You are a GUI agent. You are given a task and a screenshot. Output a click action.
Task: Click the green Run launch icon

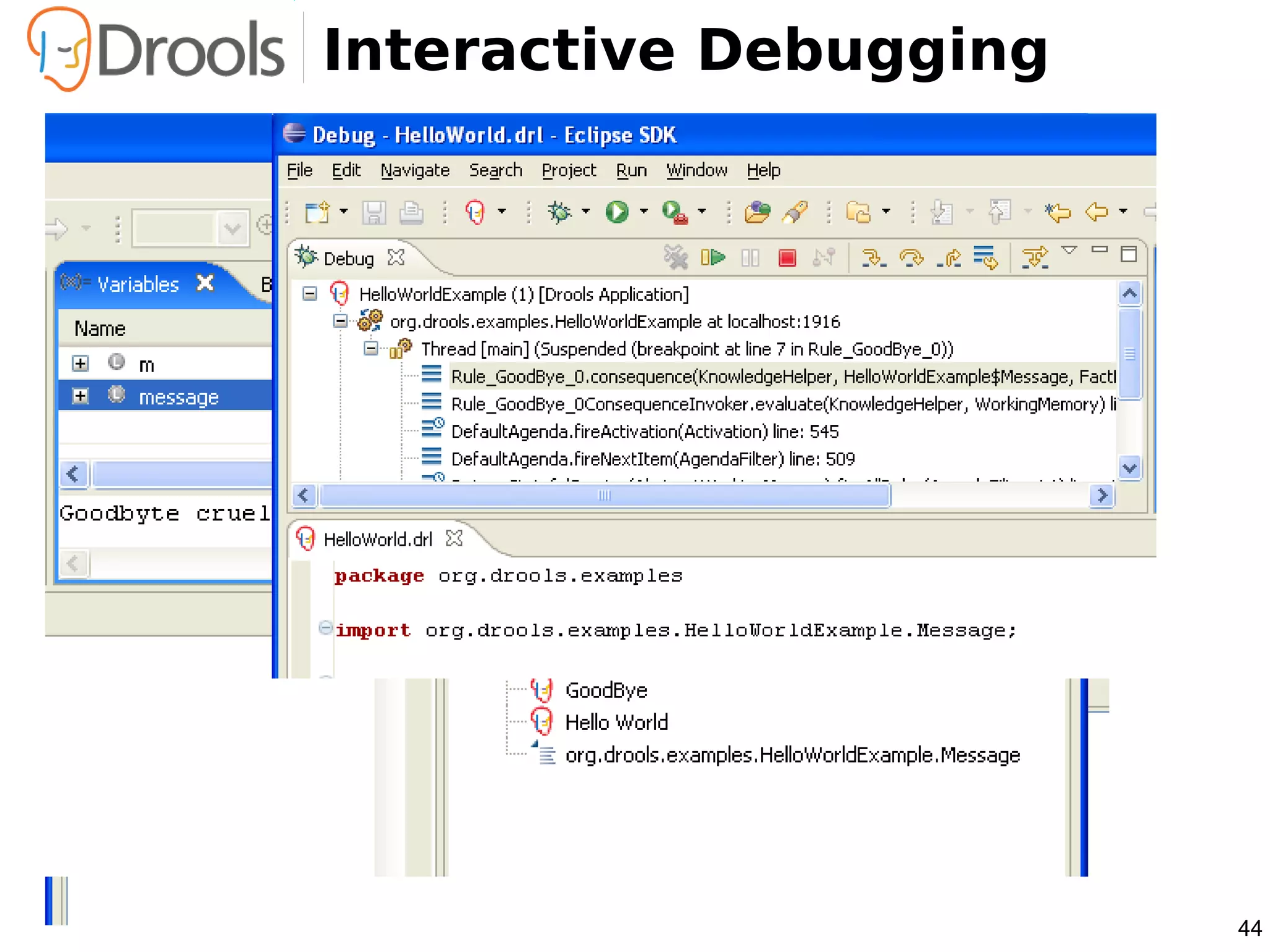(617, 212)
